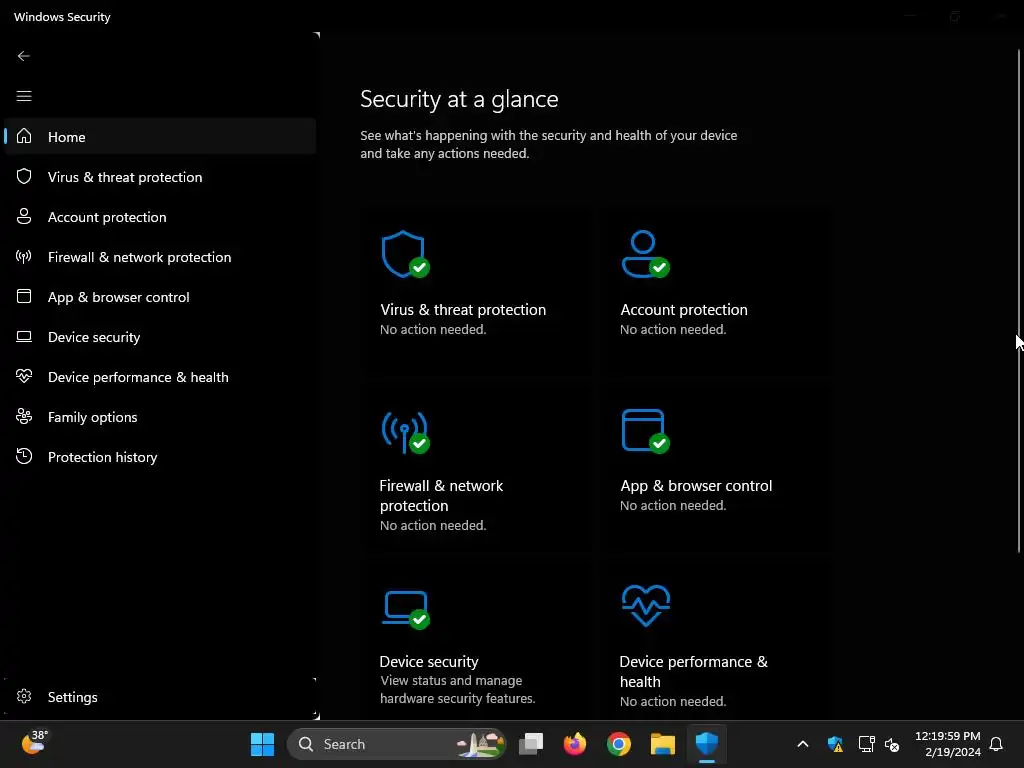This screenshot has width=1024, height=768.
Task: Launch Google Chrome from the taskbar
Action: pos(618,744)
